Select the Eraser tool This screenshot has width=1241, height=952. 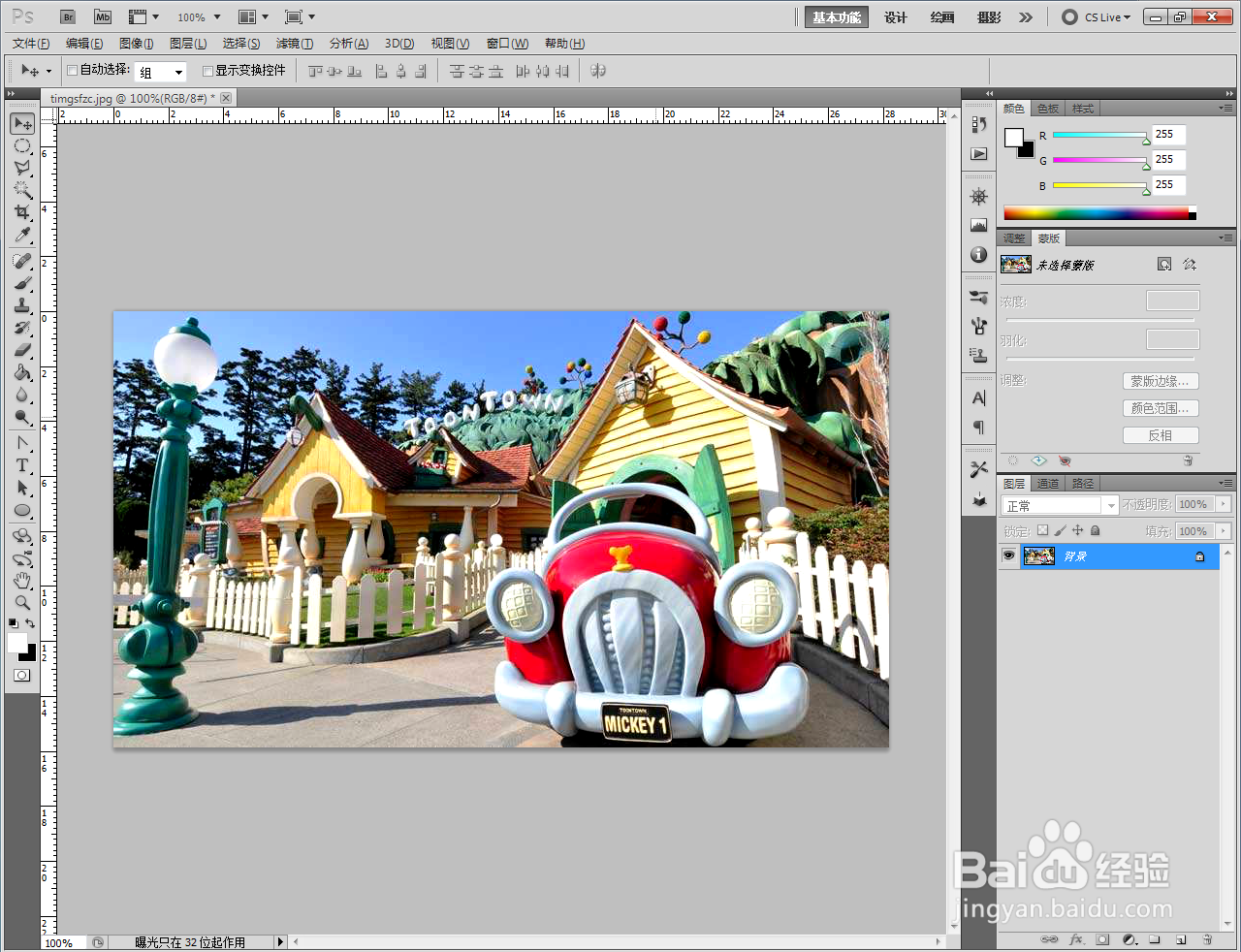pos(22,350)
